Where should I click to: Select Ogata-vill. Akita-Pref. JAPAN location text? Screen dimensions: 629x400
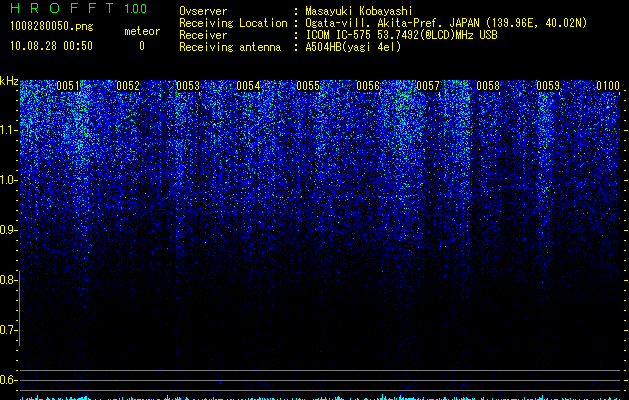click(446, 23)
